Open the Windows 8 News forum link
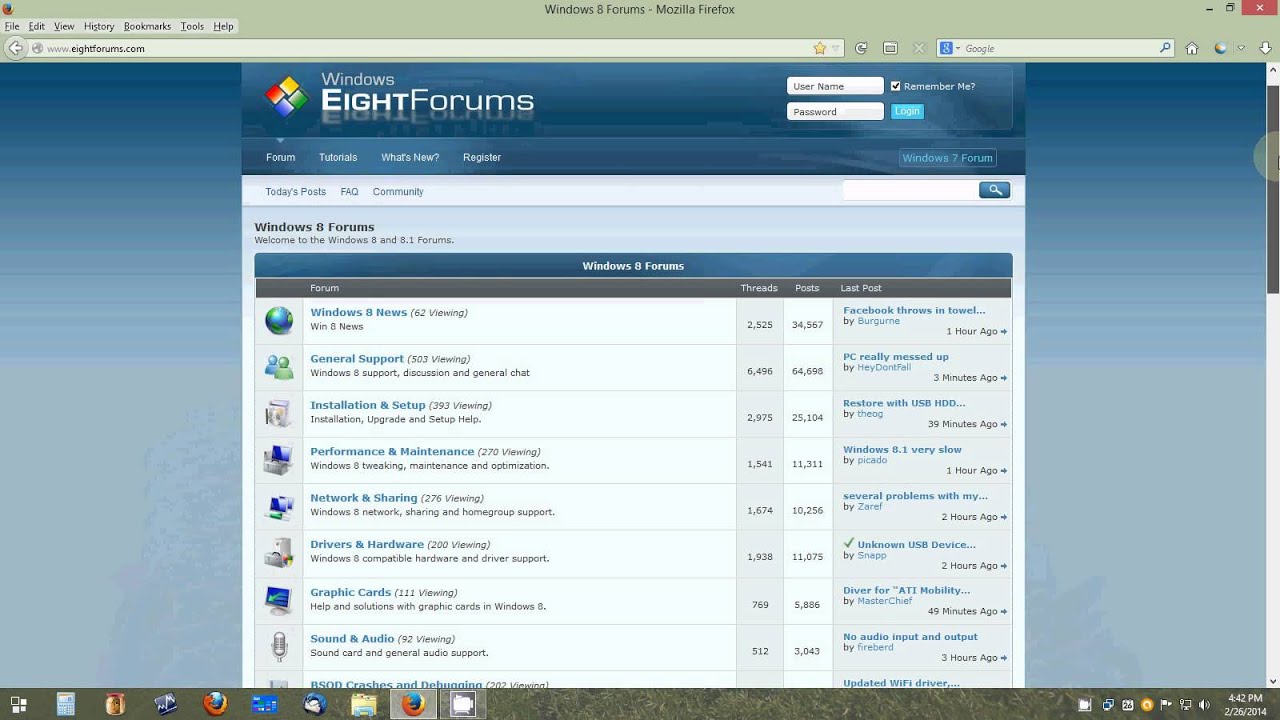The width and height of the screenshot is (1280, 720). point(359,312)
